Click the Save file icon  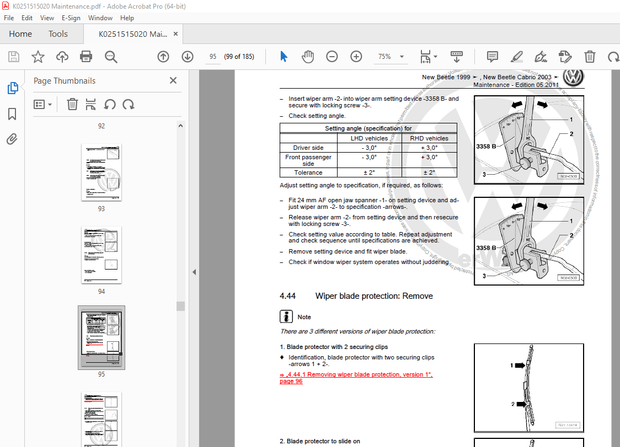pyautogui.click(x=13, y=57)
